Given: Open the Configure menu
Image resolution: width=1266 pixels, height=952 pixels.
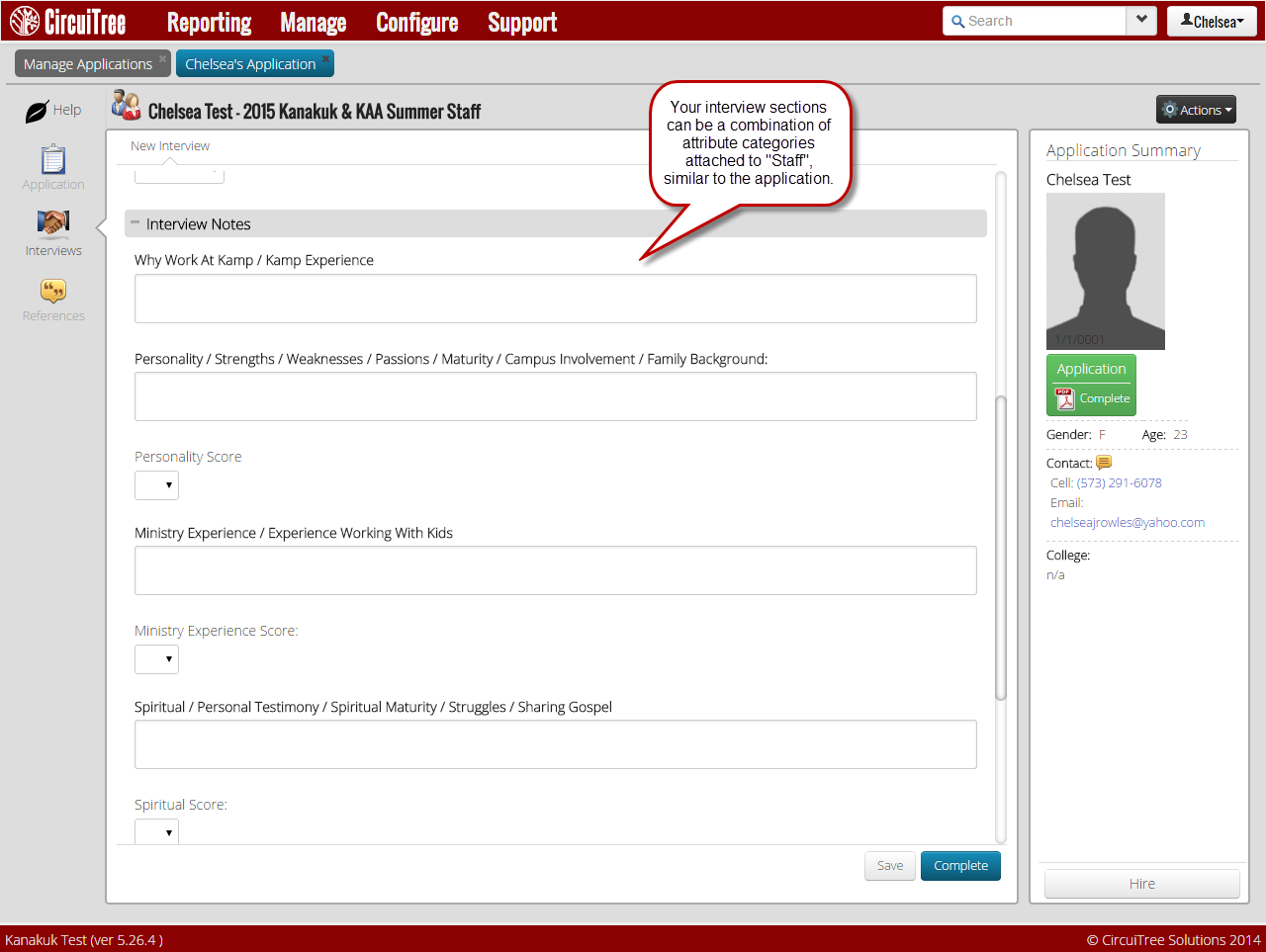Looking at the screenshot, I should (416, 22).
